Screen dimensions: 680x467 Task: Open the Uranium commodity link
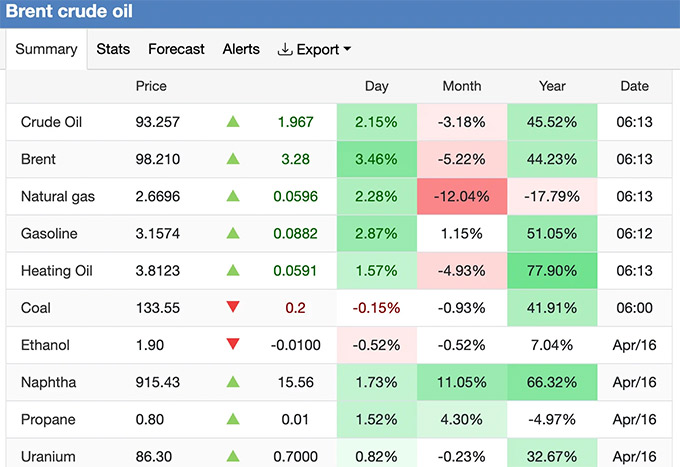[x=48, y=456]
